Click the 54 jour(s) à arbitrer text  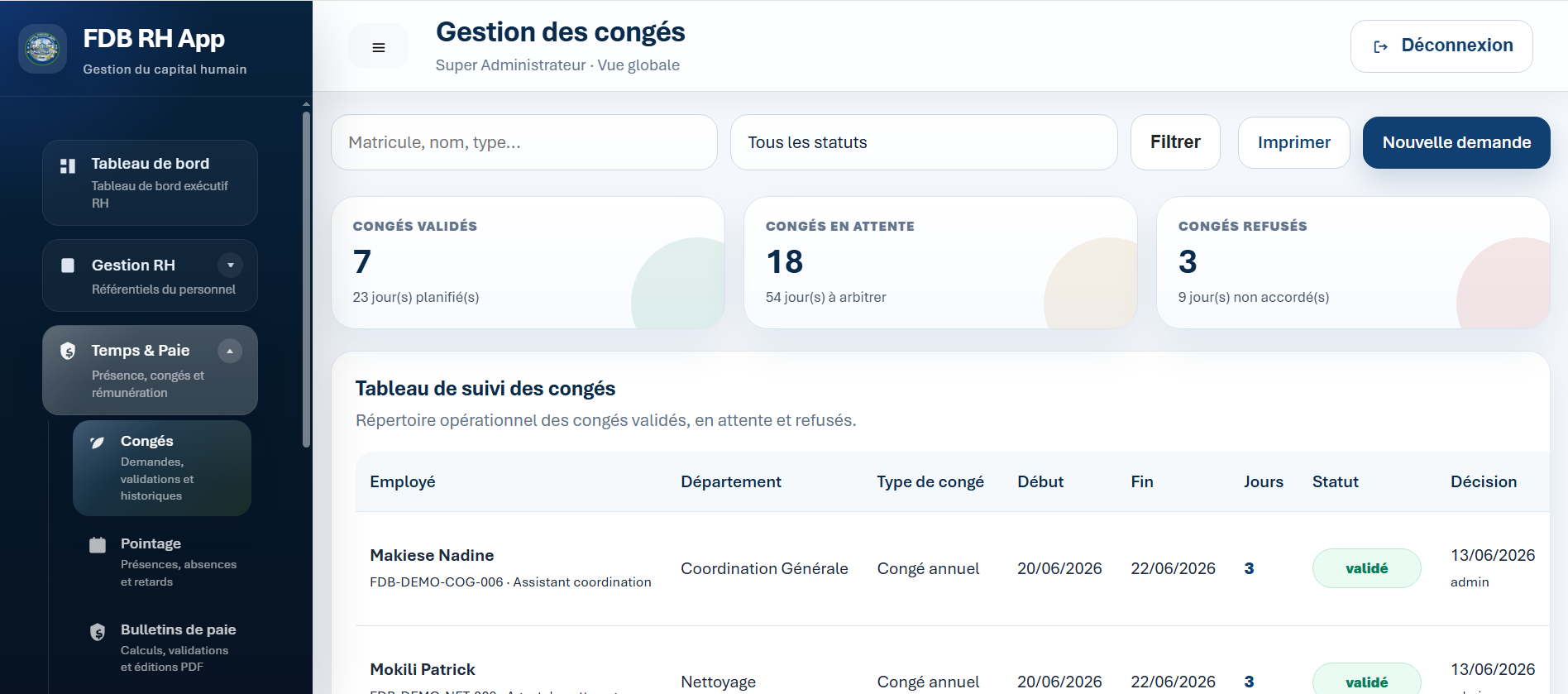coord(826,297)
